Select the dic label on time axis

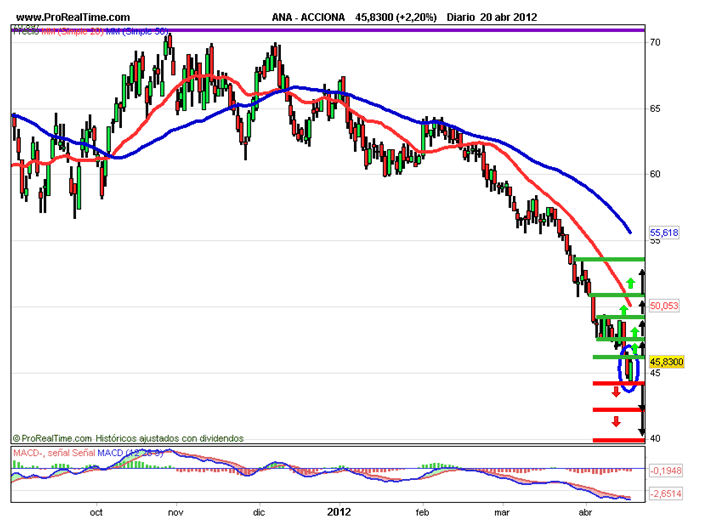click(259, 512)
